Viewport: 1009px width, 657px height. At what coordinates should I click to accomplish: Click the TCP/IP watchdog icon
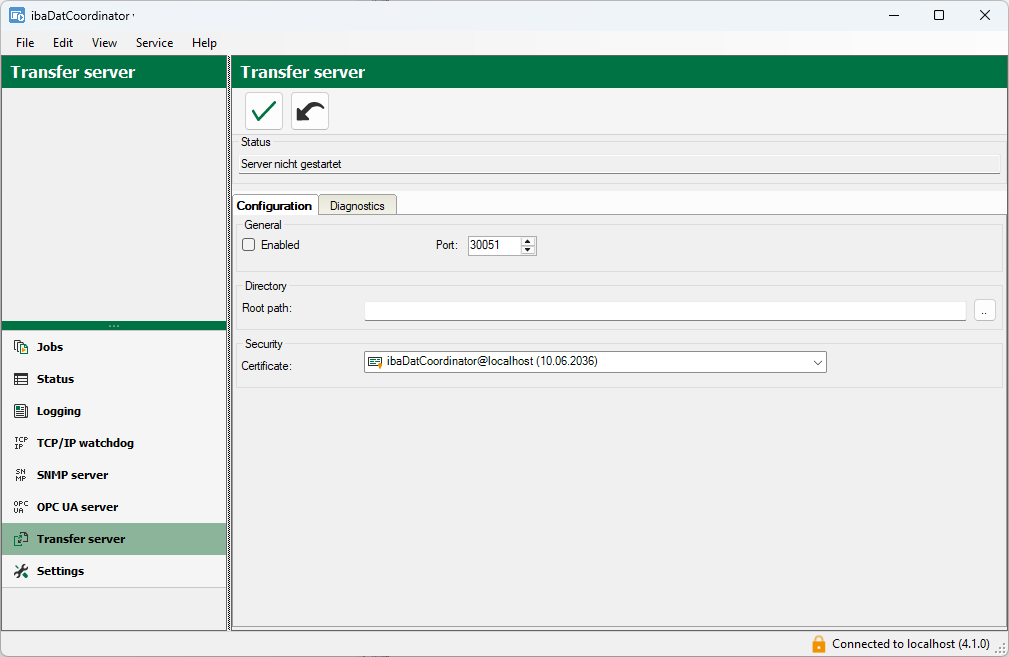coord(21,443)
